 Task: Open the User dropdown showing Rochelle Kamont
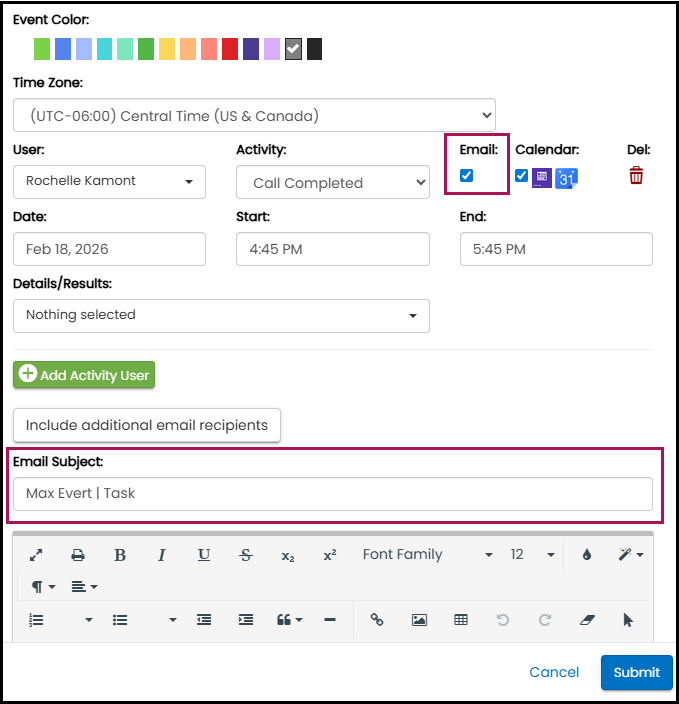point(109,181)
